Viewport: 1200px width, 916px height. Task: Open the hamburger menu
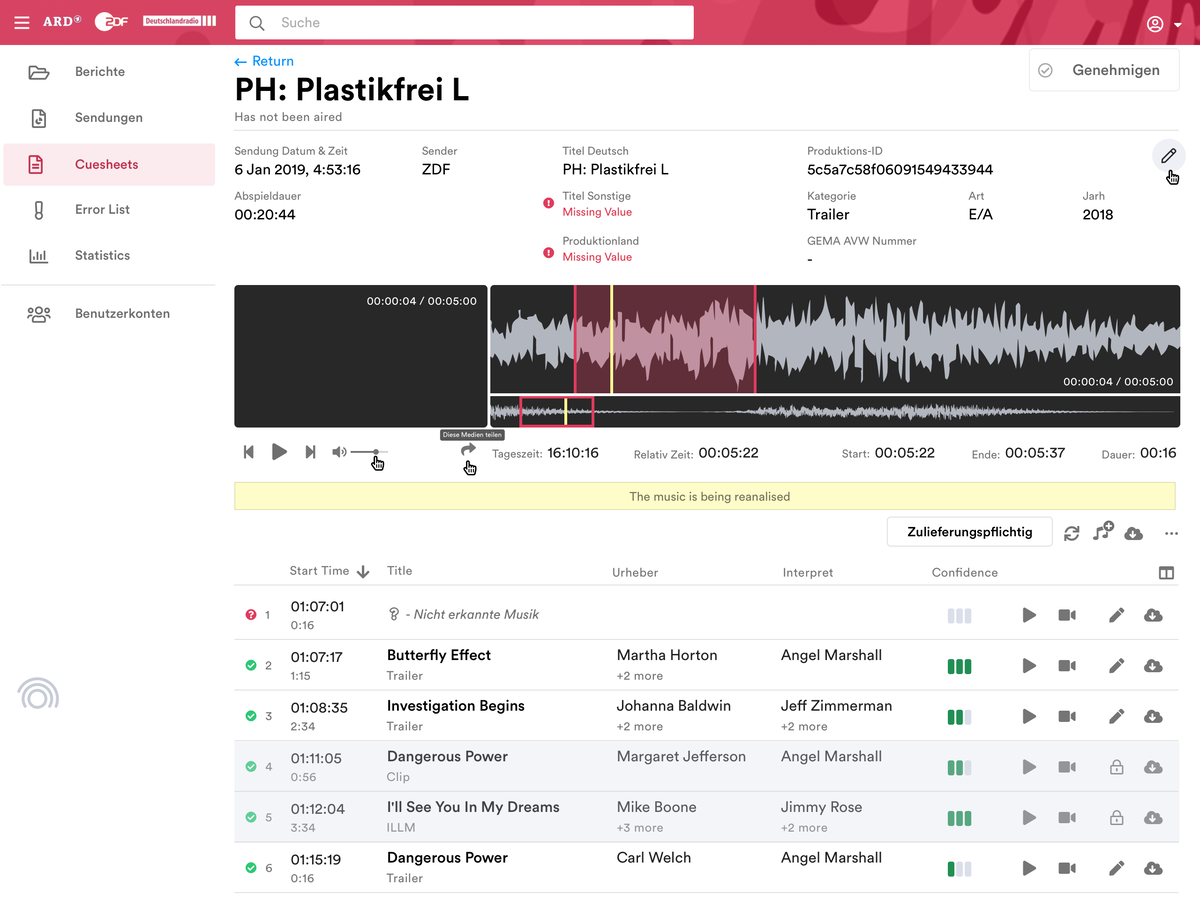tap(21, 21)
